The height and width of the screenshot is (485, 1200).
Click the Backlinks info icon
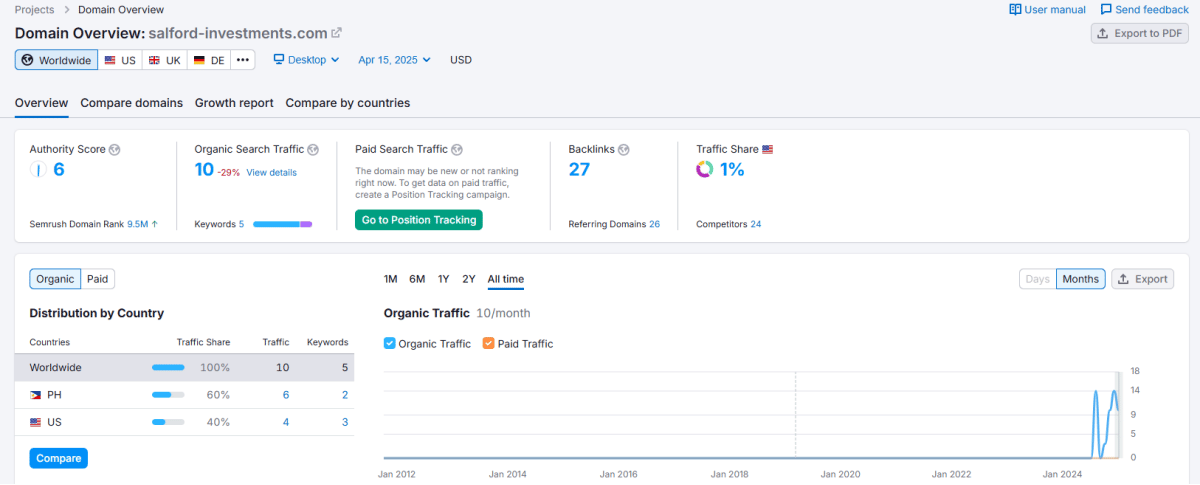point(624,150)
